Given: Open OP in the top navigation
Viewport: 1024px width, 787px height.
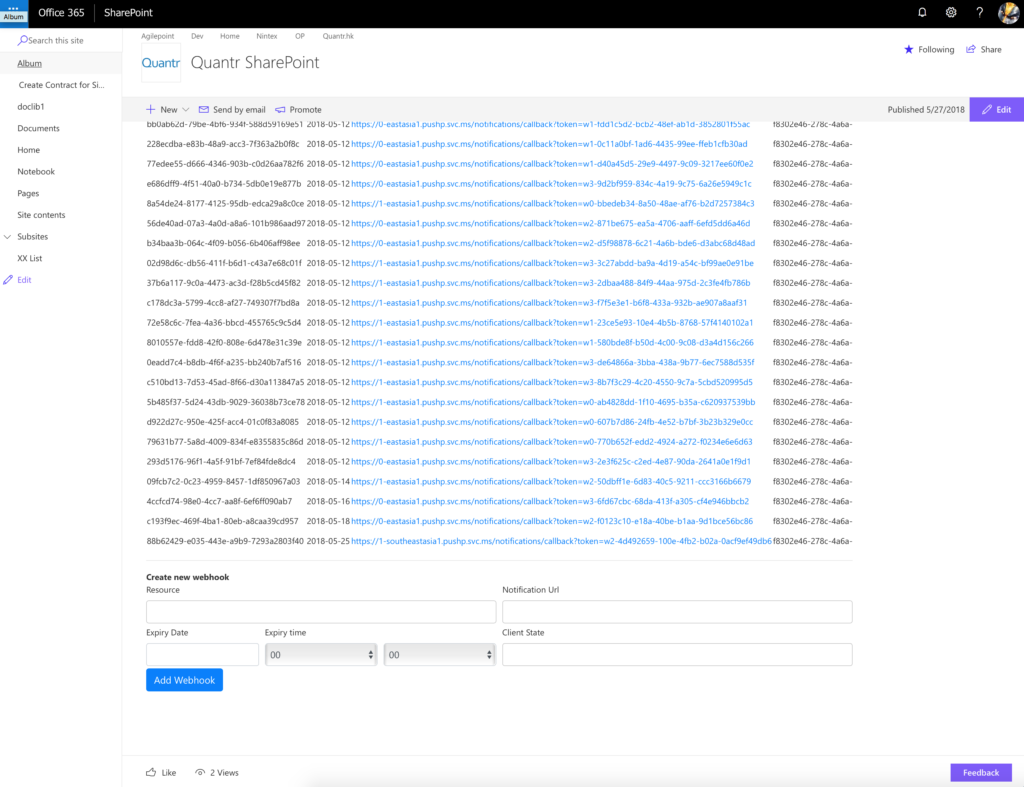Looking at the screenshot, I should tap(300, 37).
